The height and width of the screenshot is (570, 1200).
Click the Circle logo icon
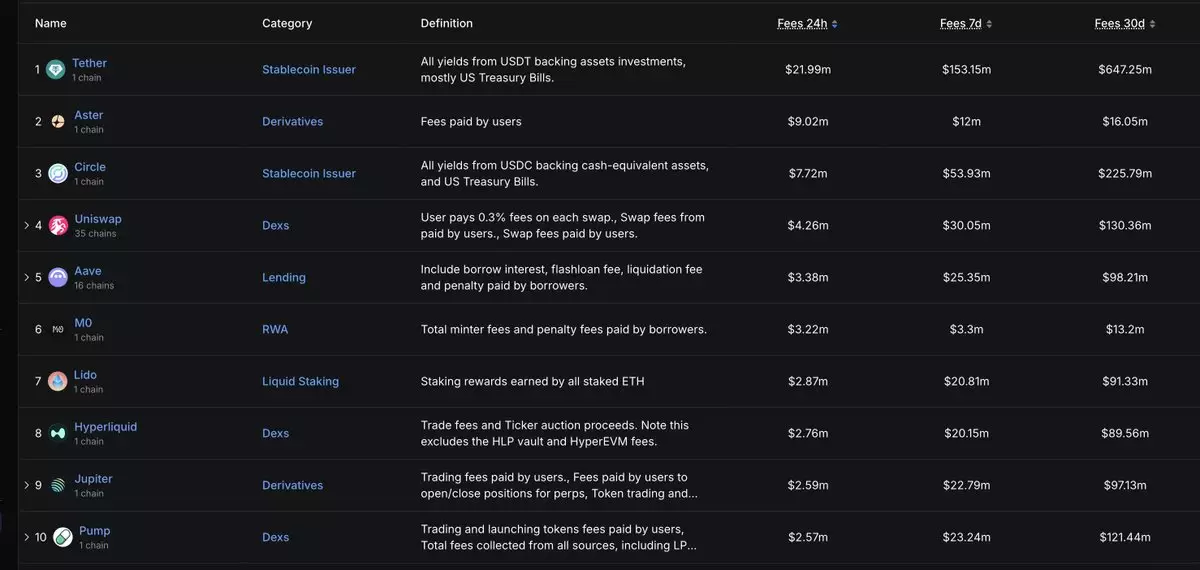(58, 174)
